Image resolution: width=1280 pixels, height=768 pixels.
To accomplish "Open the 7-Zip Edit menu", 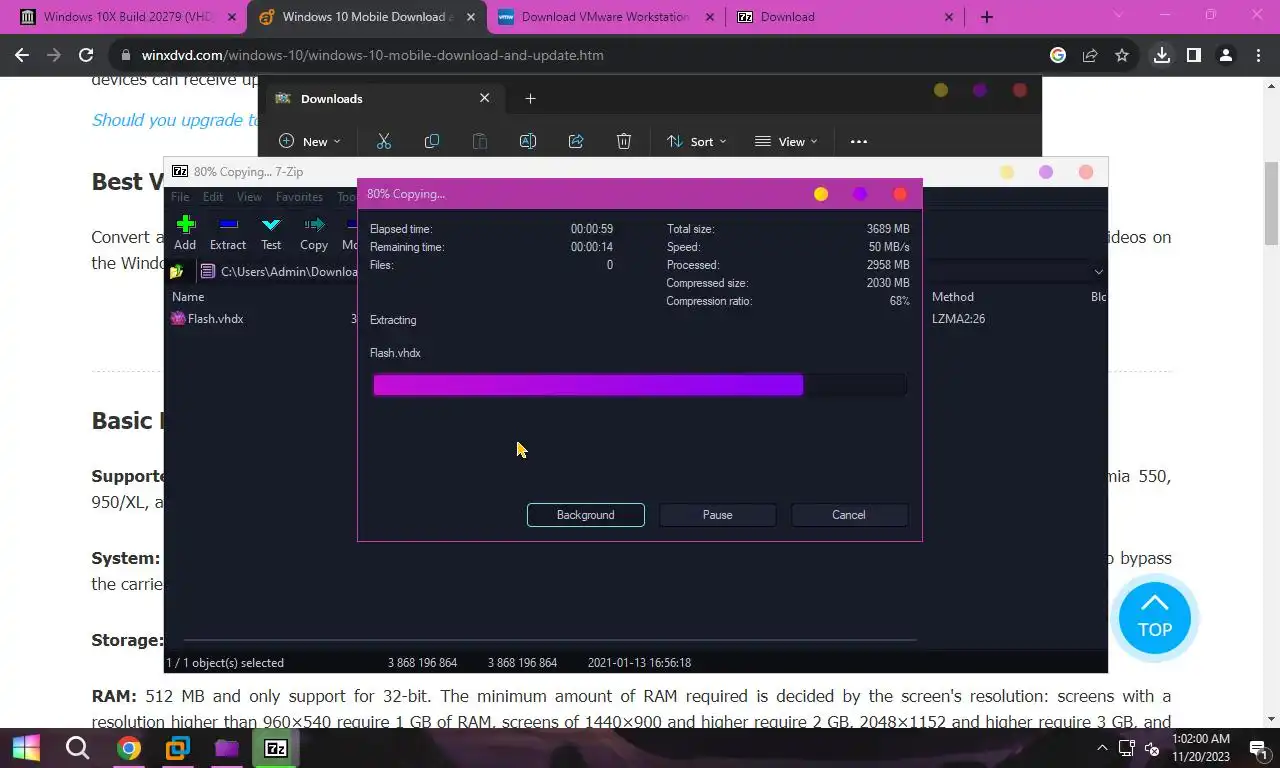I will point(213,197).
